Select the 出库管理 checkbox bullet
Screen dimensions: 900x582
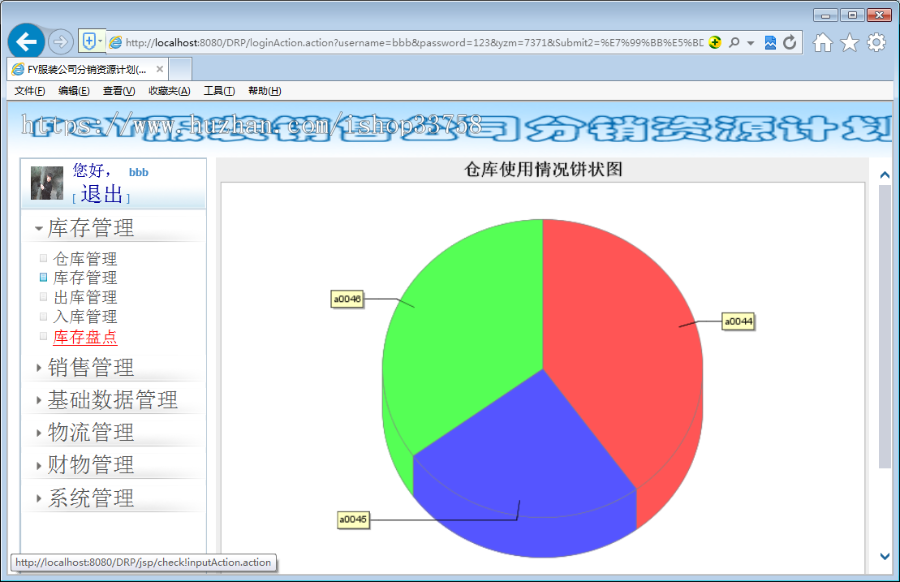click(x=42, y=297)
